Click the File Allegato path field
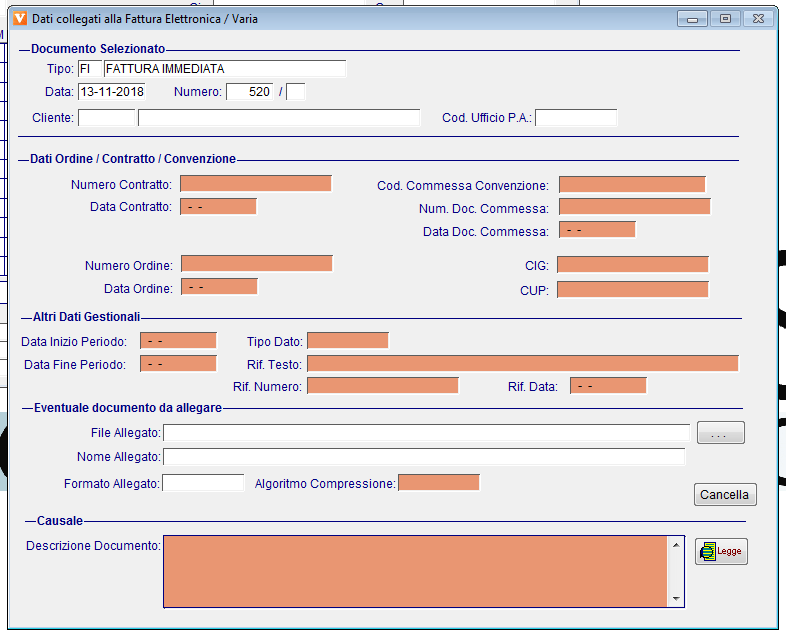786x636 pixels. coord(426,433)
